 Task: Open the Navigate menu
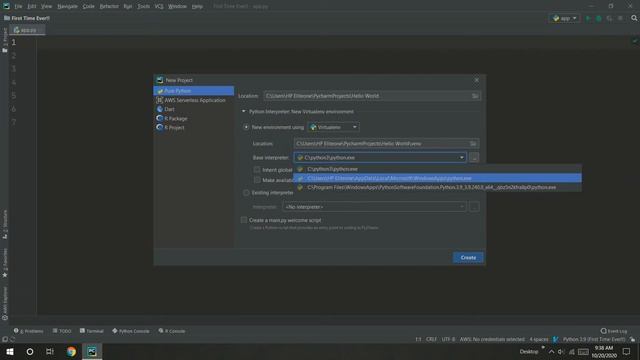pyautogui.click(x=67, y=6)
